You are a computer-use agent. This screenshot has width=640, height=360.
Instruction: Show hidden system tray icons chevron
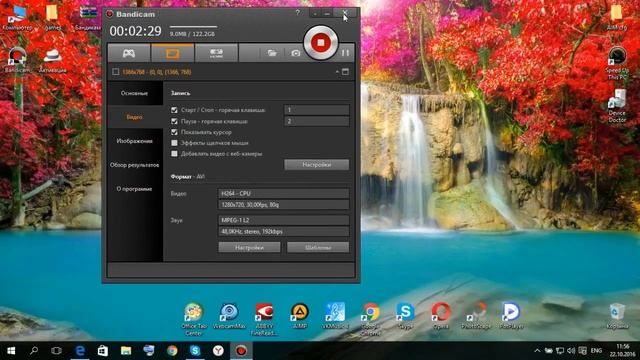pyautogui.click(x=537, y=351)
